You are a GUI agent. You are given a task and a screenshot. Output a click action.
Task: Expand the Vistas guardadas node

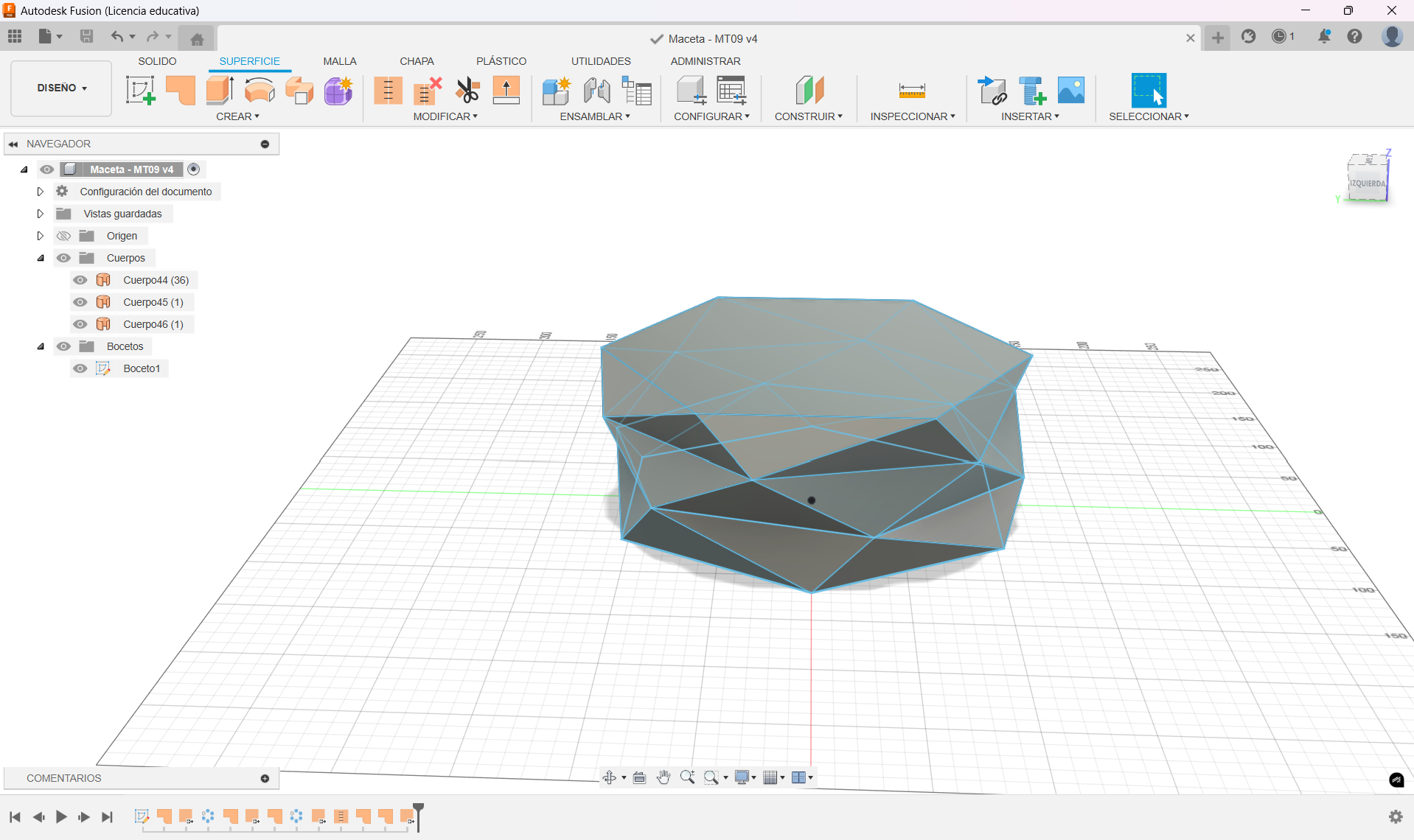41,214
